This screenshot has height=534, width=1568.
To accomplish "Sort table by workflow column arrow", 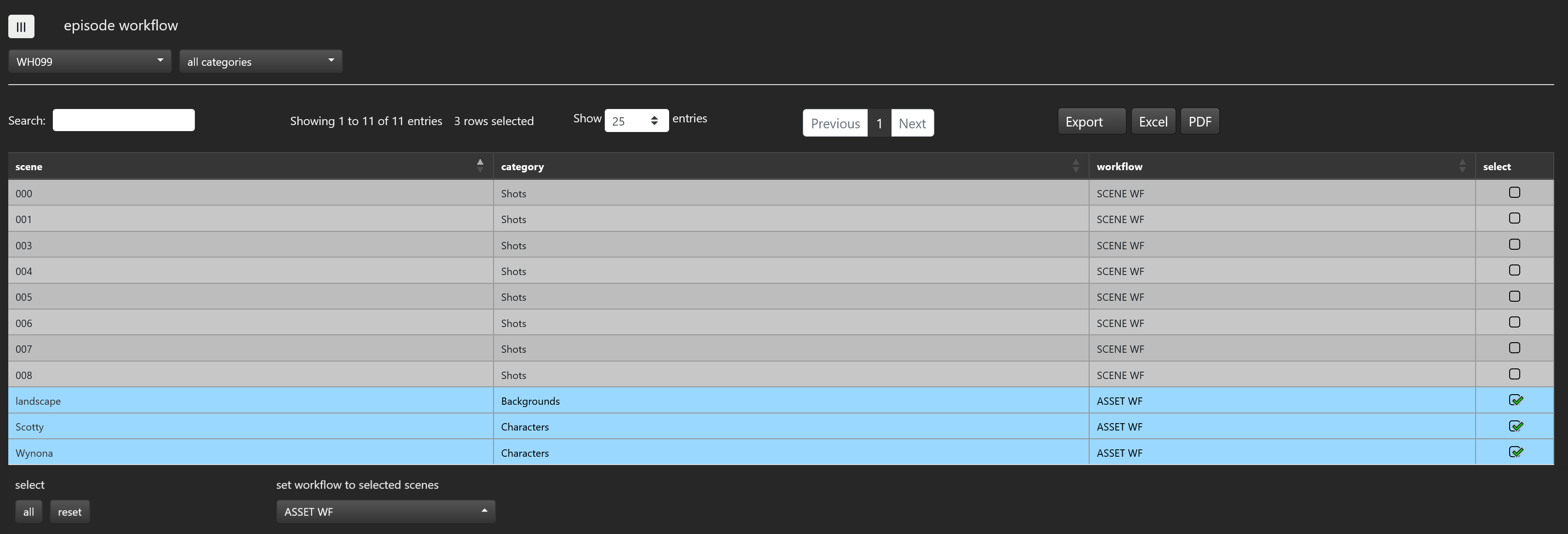I will 1462,166.
